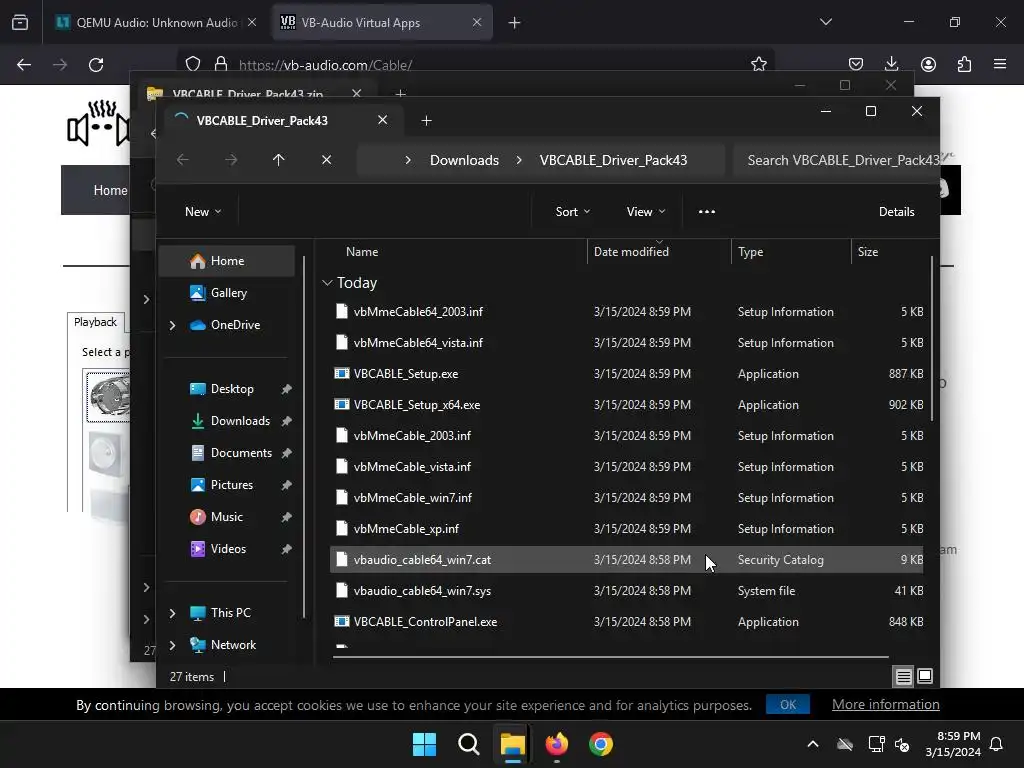Select vbMmeCable64_vista.inf file
Viewport: 1024px width, 768px height.
(626, 343)
